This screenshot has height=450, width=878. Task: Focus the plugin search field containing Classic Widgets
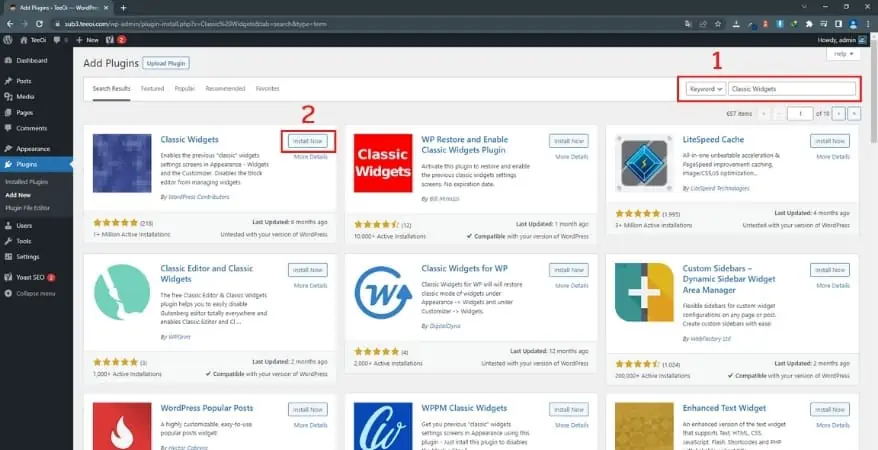[792, 89]
